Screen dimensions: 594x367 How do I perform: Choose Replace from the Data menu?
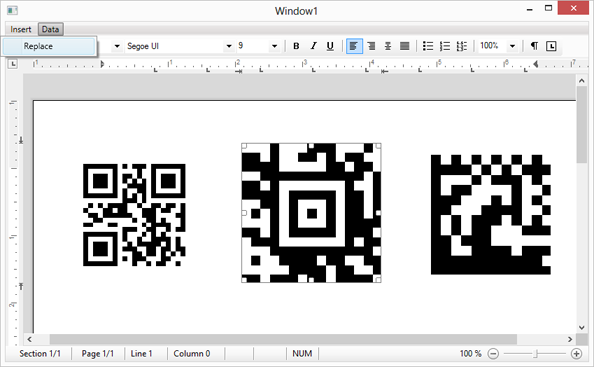click(x=48, y=46)
